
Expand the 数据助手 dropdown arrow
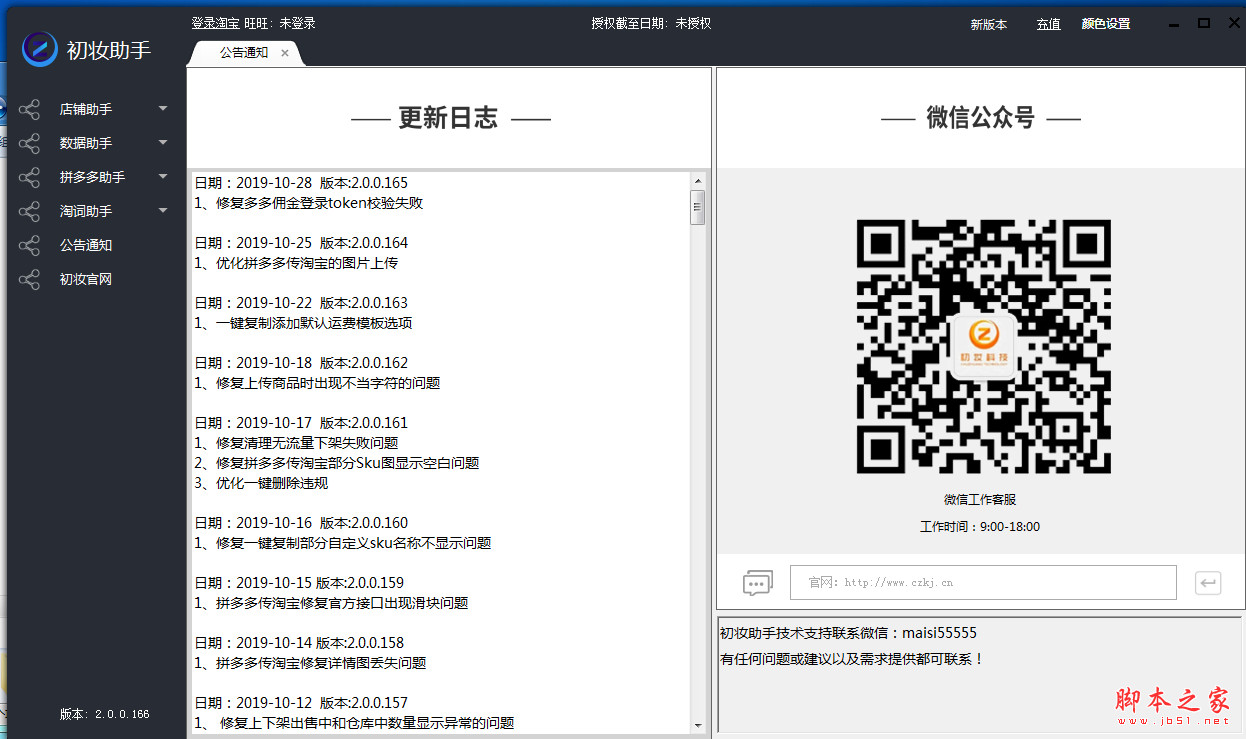pos(163,142)
